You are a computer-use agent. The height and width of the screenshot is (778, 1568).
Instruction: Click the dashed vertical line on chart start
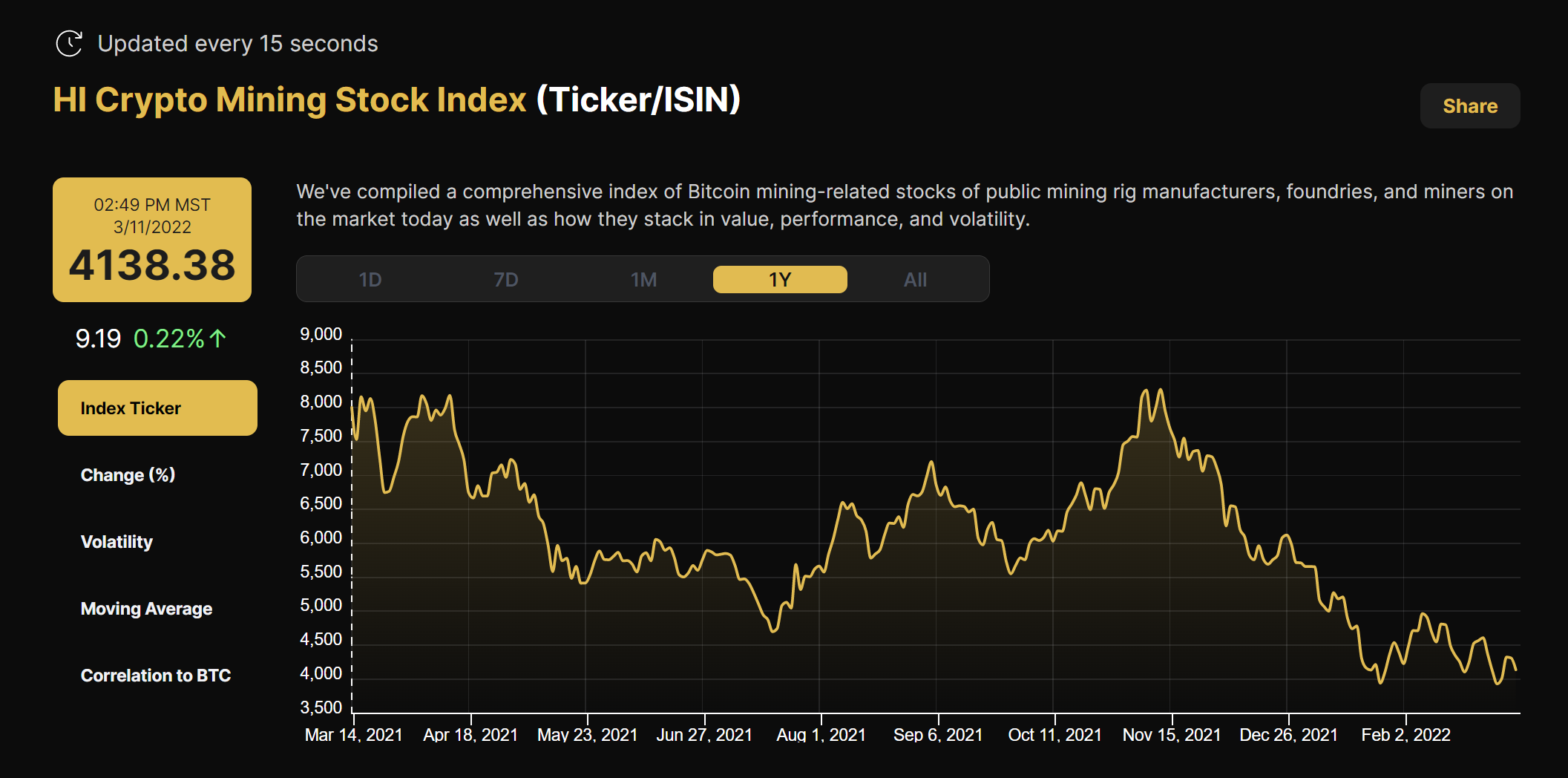[352, 520]
